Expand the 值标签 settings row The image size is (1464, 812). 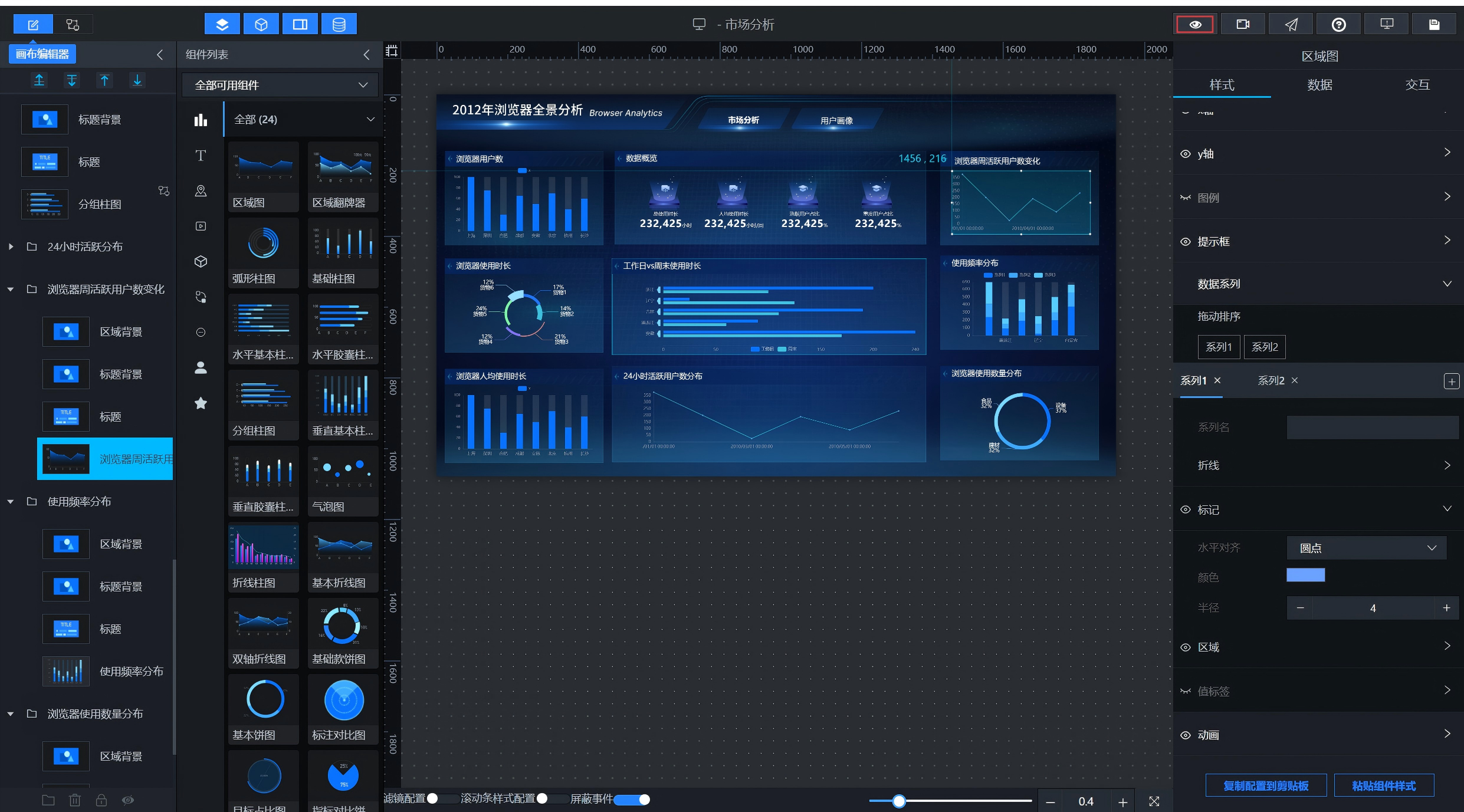click(x=1319, y=691)
